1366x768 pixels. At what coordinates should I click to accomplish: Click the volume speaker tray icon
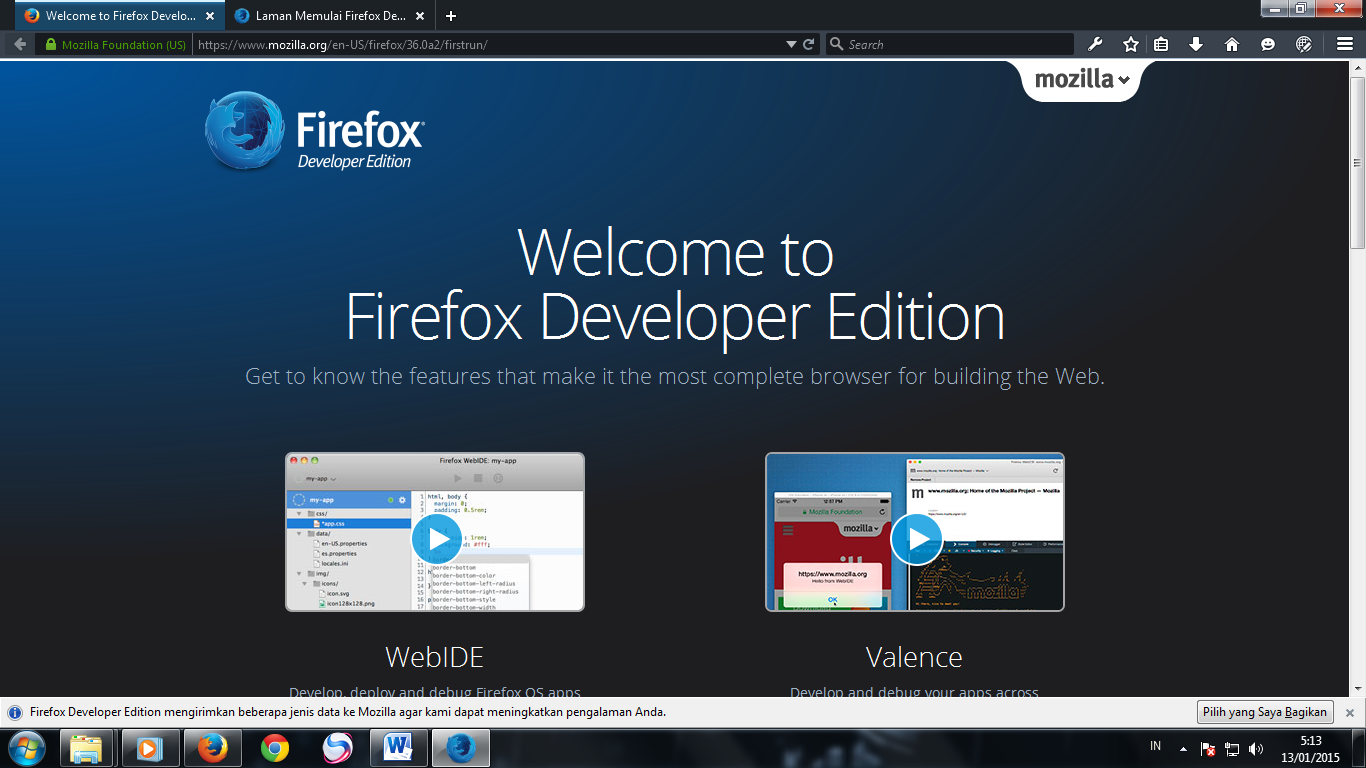tap(1256, 748)
